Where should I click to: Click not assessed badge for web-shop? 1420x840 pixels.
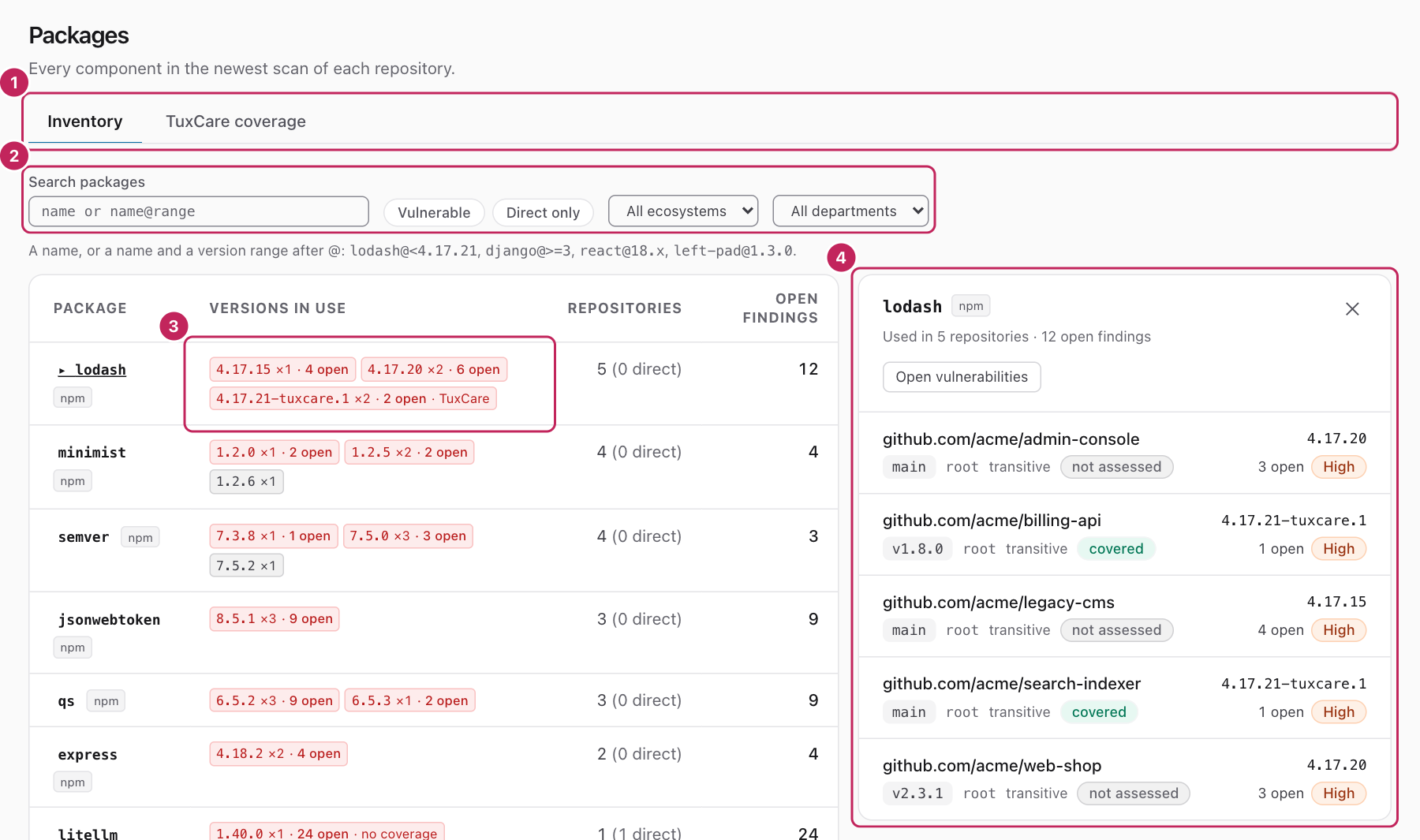(x=1134, y=793)
